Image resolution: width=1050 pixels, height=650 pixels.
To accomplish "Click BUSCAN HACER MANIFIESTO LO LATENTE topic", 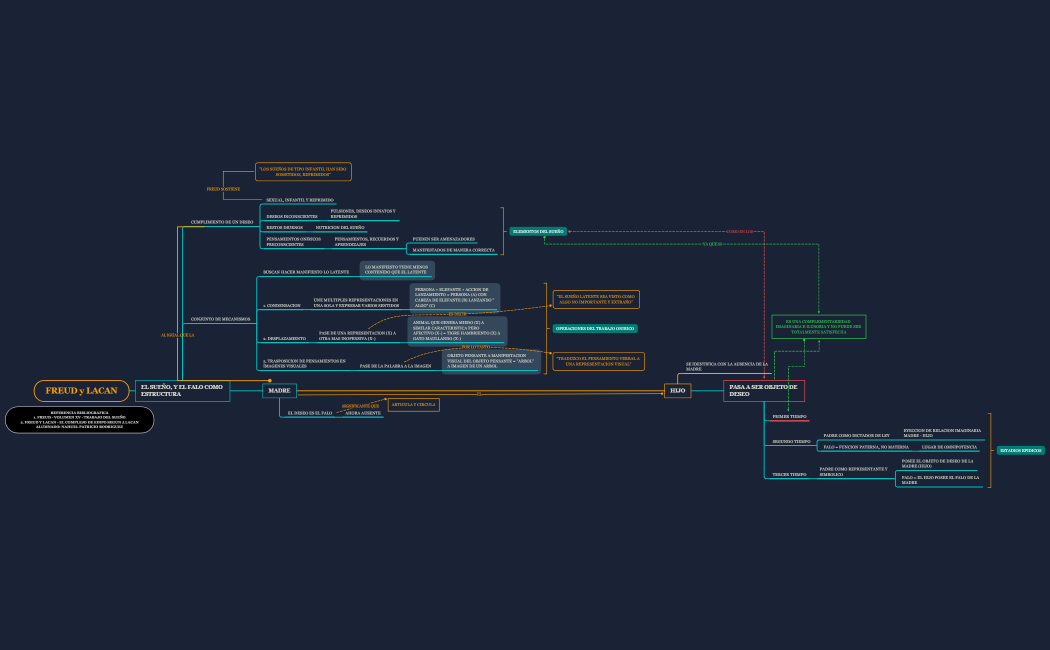I will tap(306, 272).
